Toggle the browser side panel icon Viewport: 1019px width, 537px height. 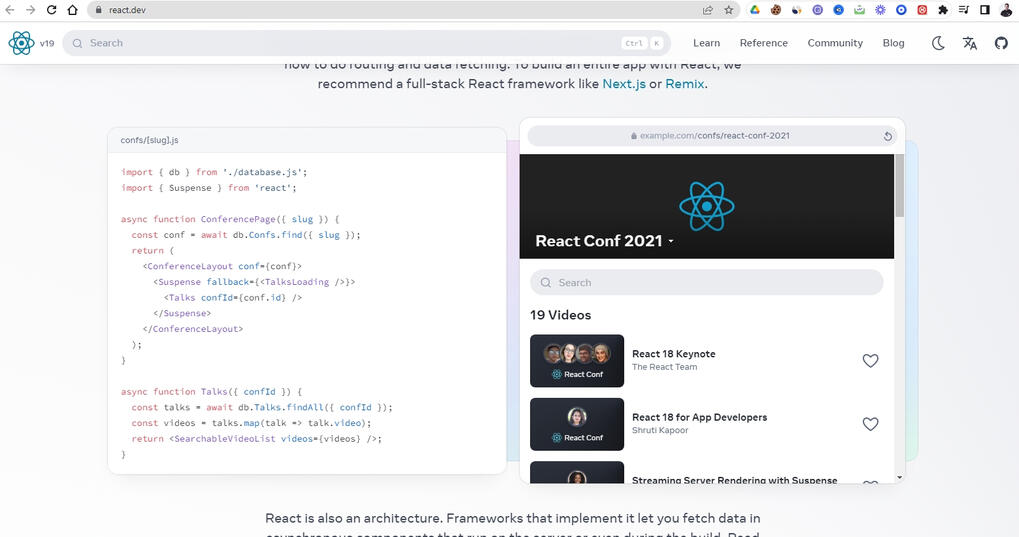click(x=985, y=10)
